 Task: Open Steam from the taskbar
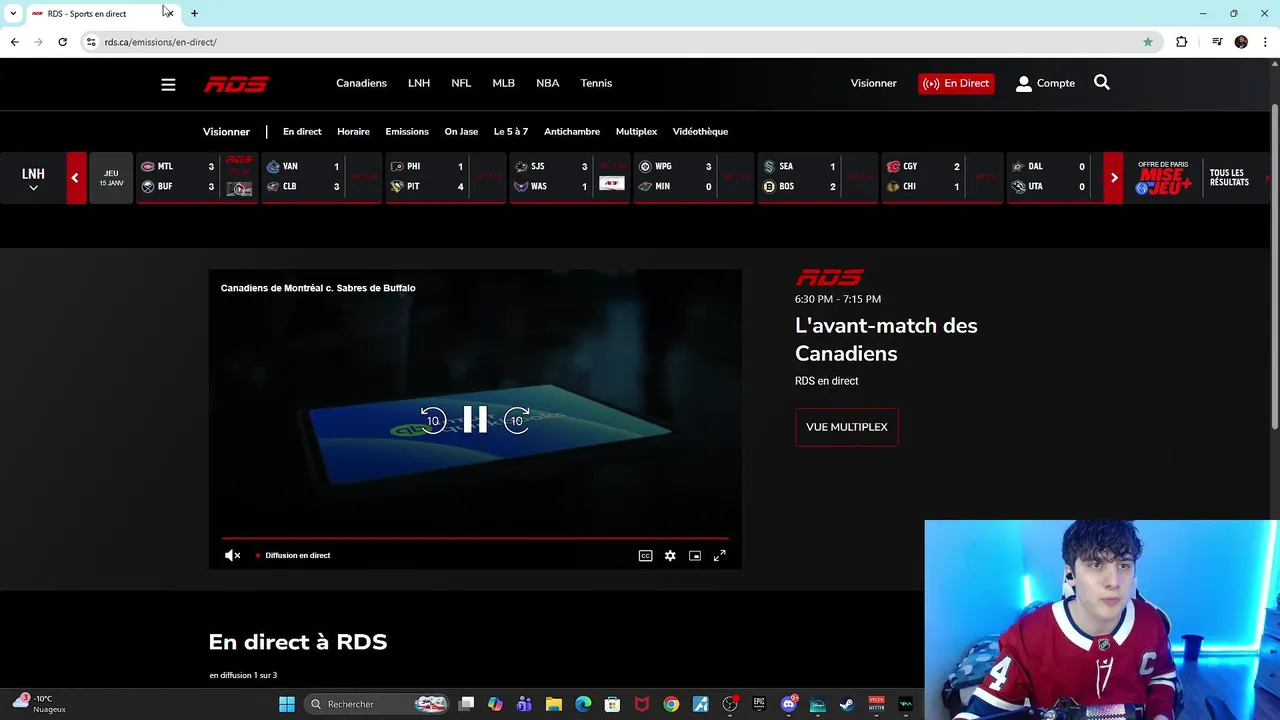tap(846, 704)
